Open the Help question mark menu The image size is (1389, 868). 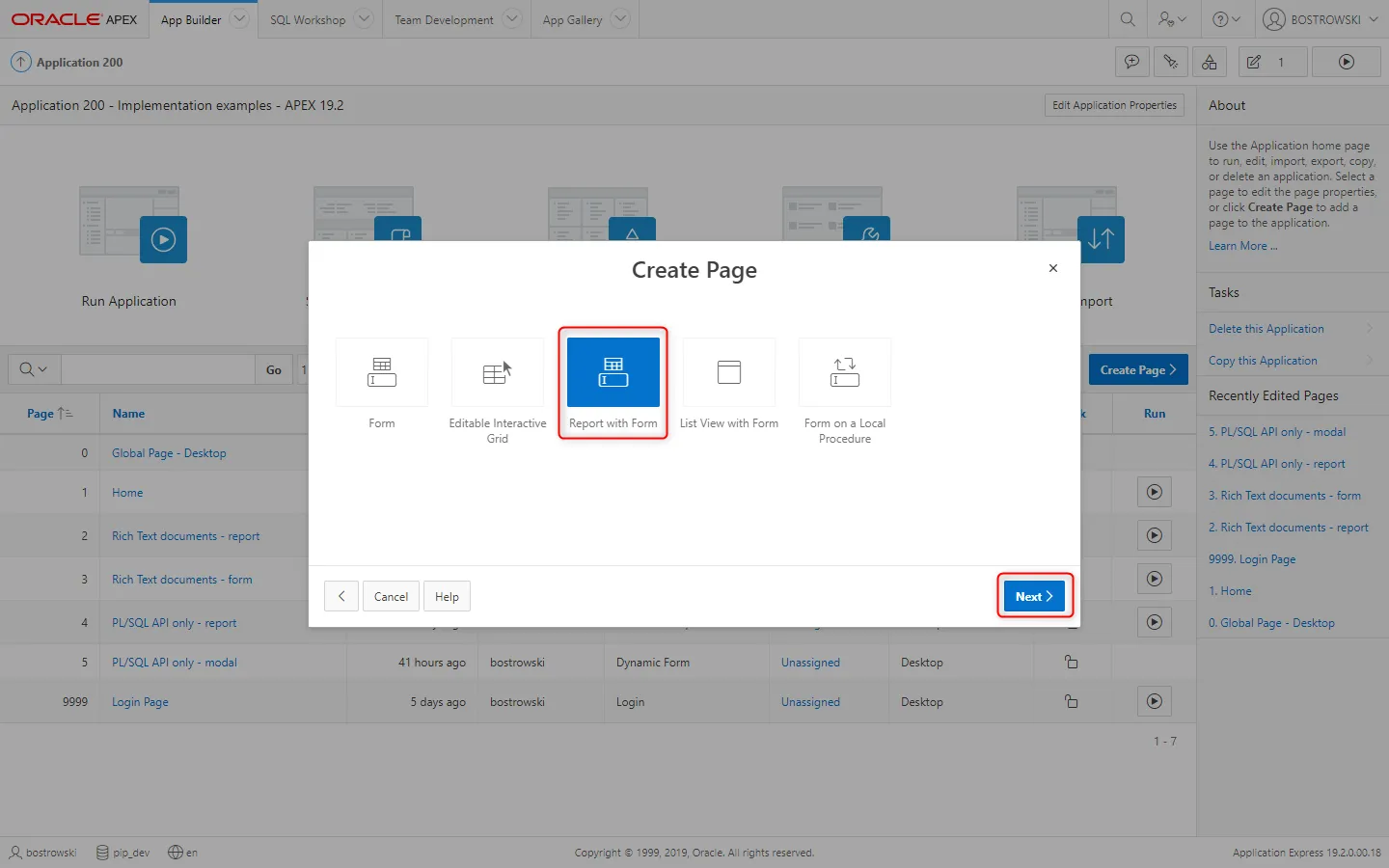coord(1225,19)
